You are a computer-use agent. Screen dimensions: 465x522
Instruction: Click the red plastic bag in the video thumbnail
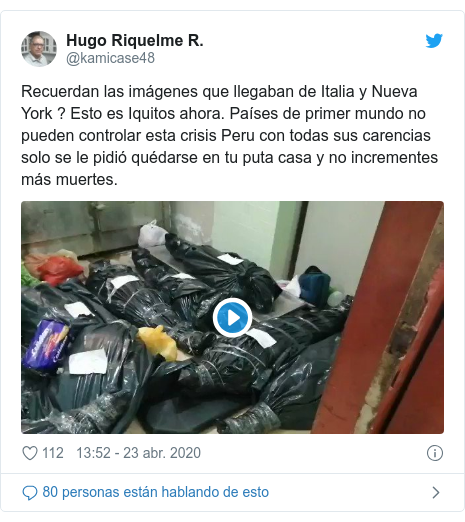(59, 270)
